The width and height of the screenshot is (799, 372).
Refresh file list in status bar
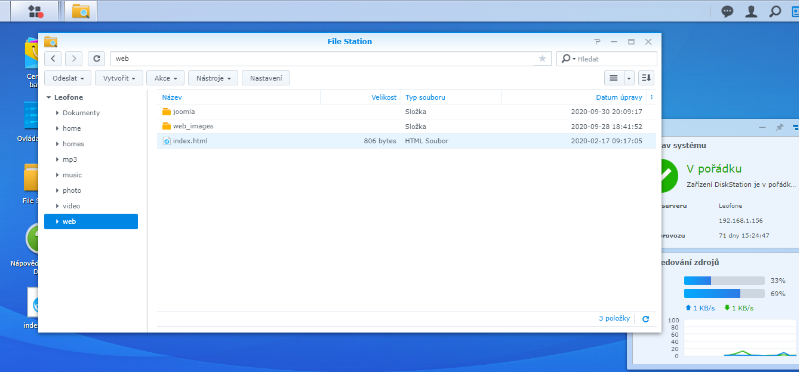pos(646,319)
